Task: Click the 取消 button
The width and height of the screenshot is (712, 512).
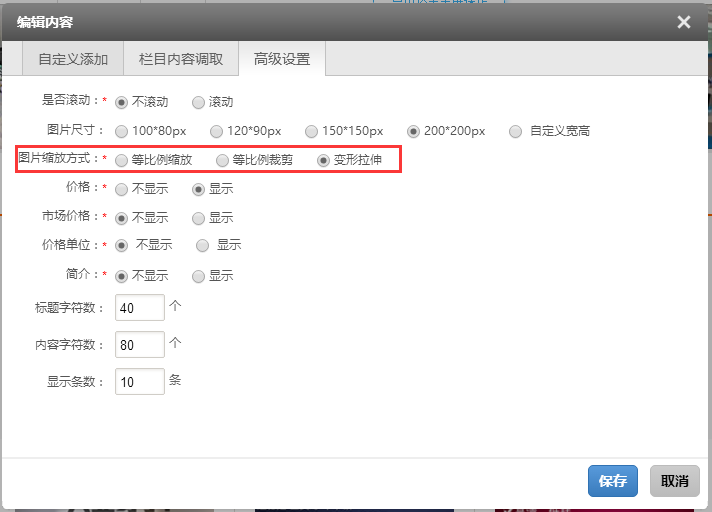Action: coord(674,481)
